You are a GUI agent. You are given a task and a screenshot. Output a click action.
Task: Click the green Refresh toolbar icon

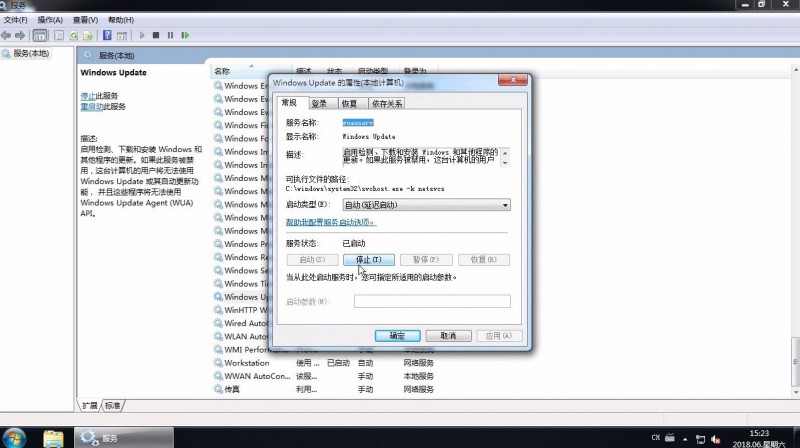point(74,35)
